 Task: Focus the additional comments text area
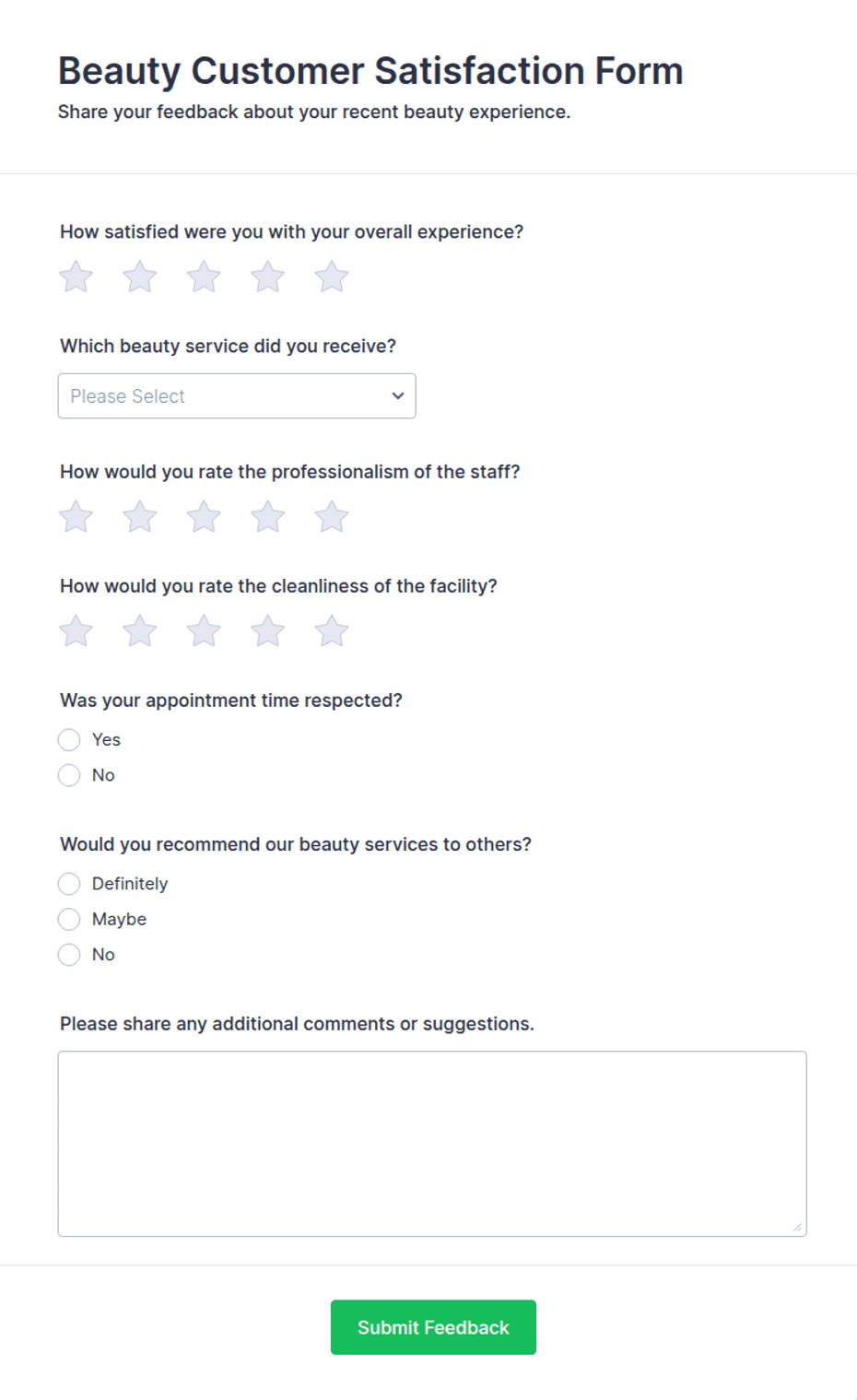[432, 1144]
